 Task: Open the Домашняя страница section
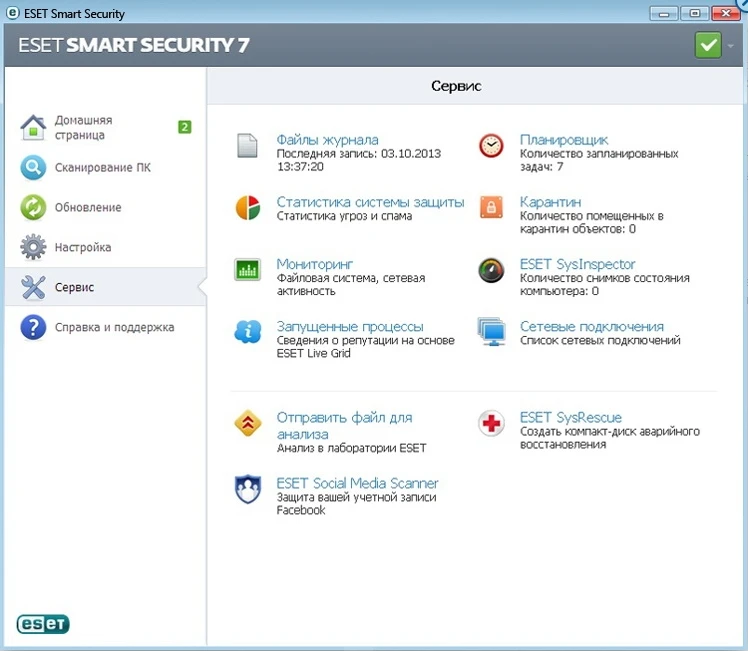pyautogui.click(x=106, y=127)
